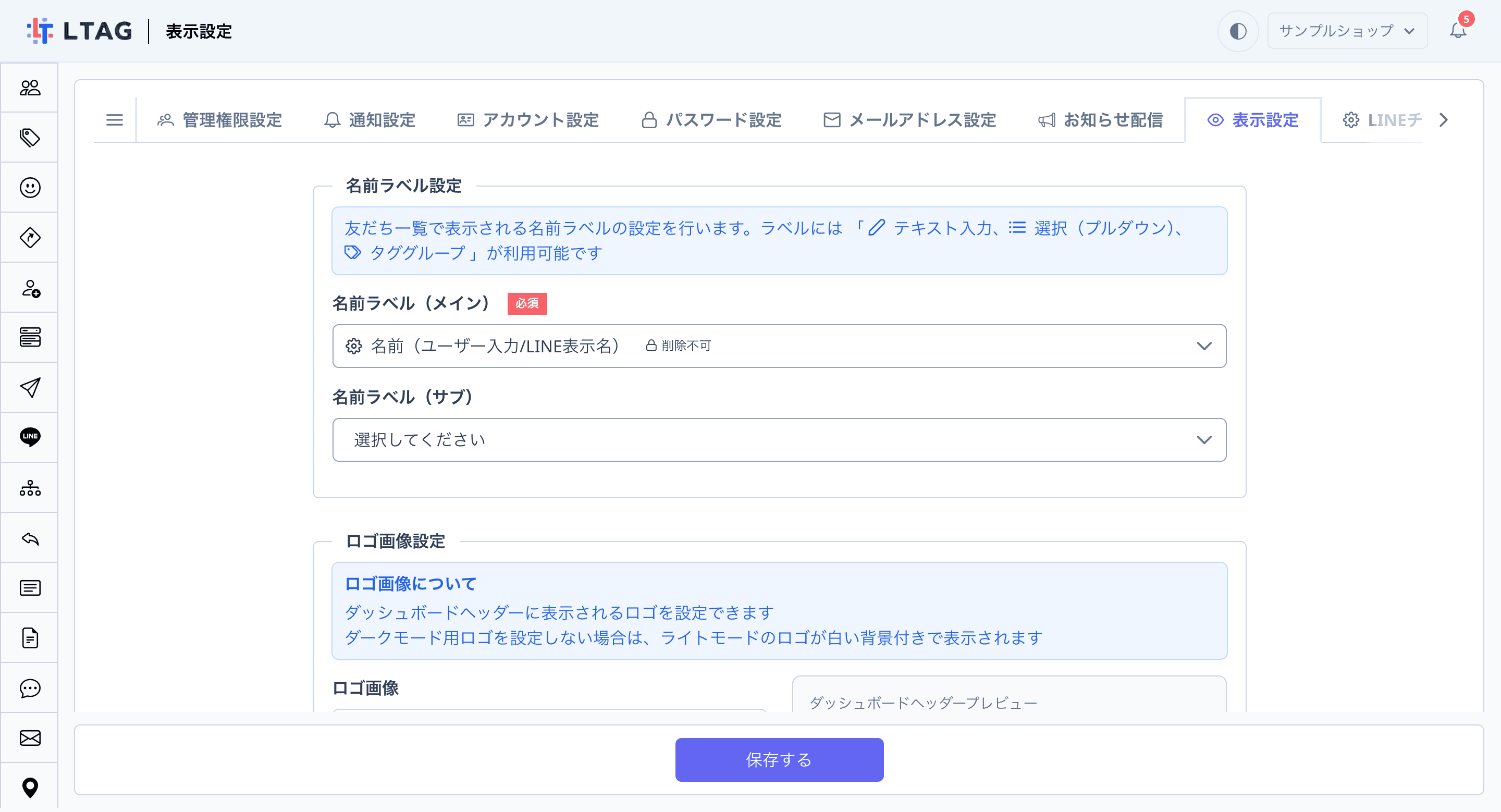Viewport: 1501px width, 812px height.
Task: Click the smiley face sidebar icon
Action: pos(30,188)
